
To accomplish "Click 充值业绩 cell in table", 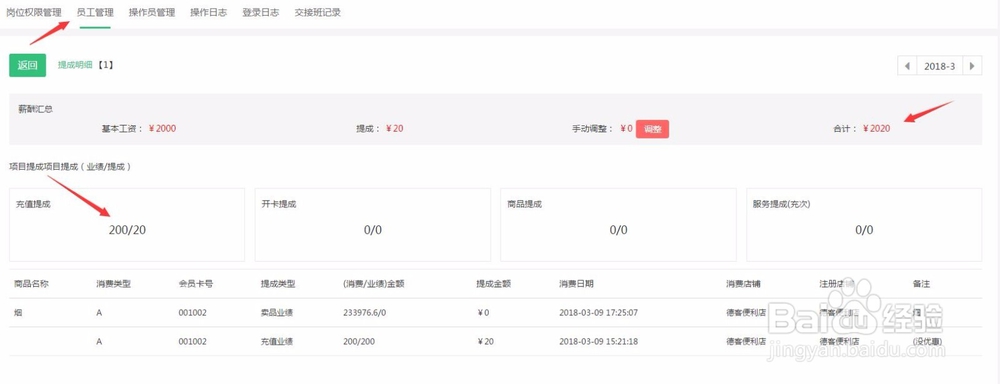I will coord(277,342).
